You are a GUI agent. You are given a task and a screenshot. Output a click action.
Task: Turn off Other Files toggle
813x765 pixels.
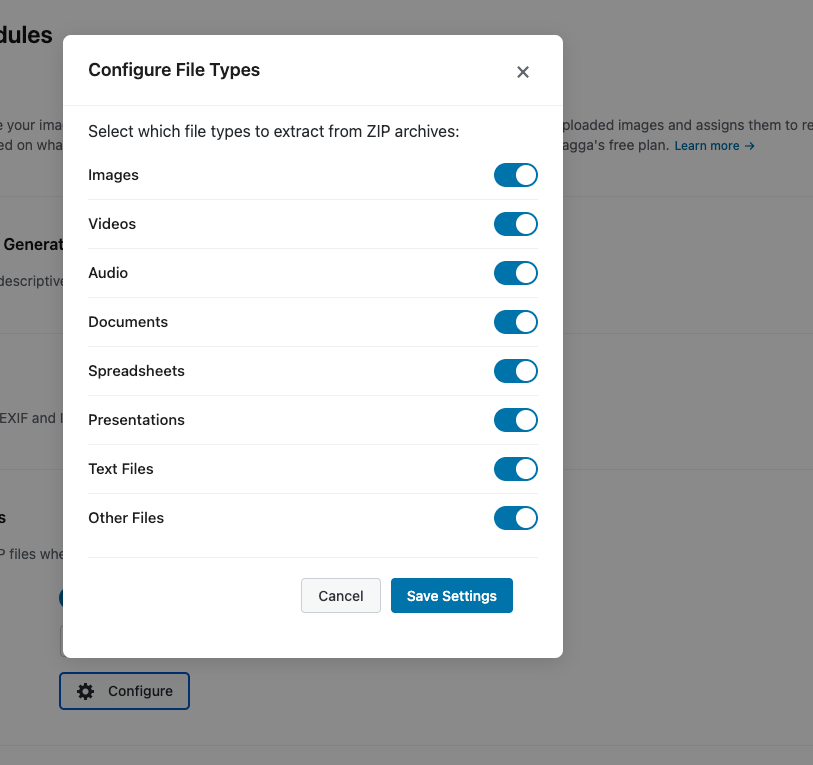tap(516, 518)
